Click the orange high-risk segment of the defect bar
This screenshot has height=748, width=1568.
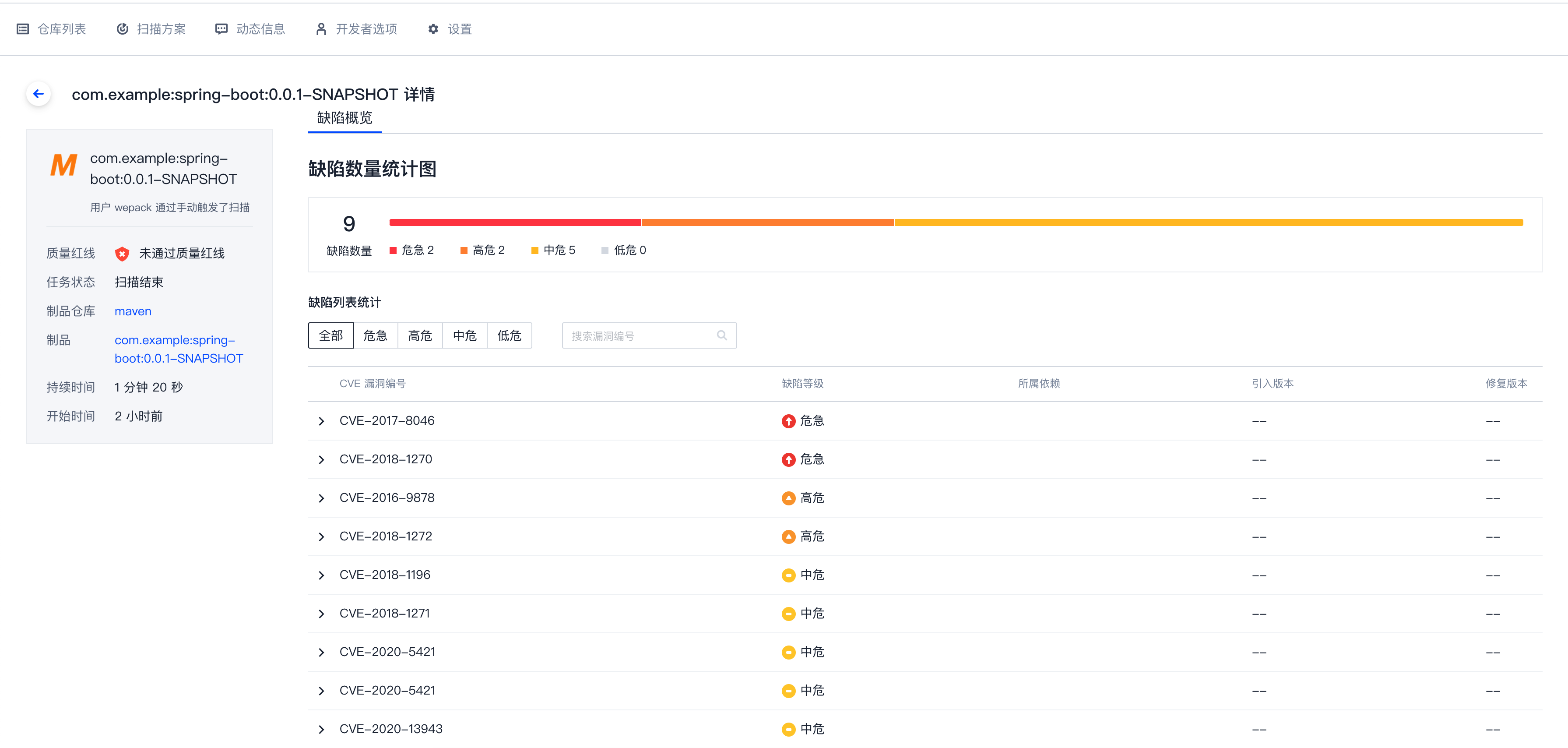point(767,222)
